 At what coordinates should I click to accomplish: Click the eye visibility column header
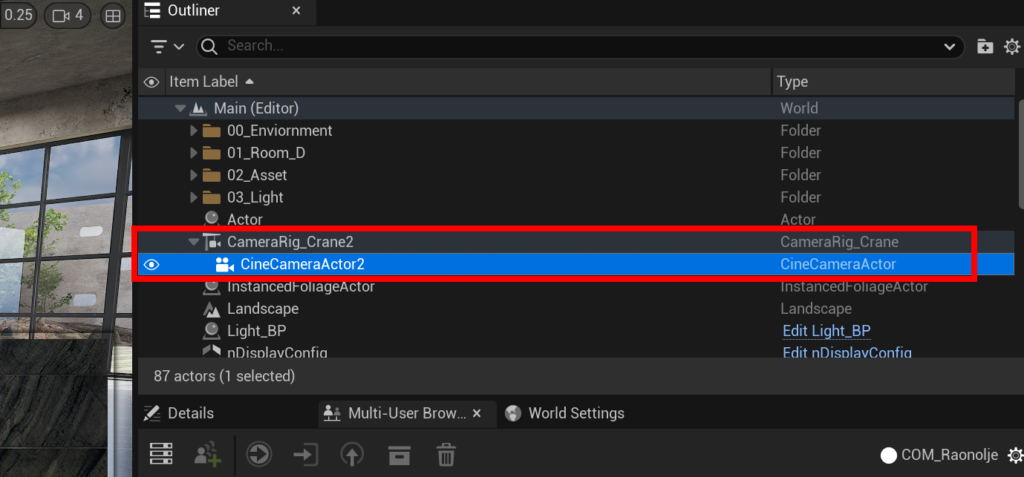[x=152, y=82]
